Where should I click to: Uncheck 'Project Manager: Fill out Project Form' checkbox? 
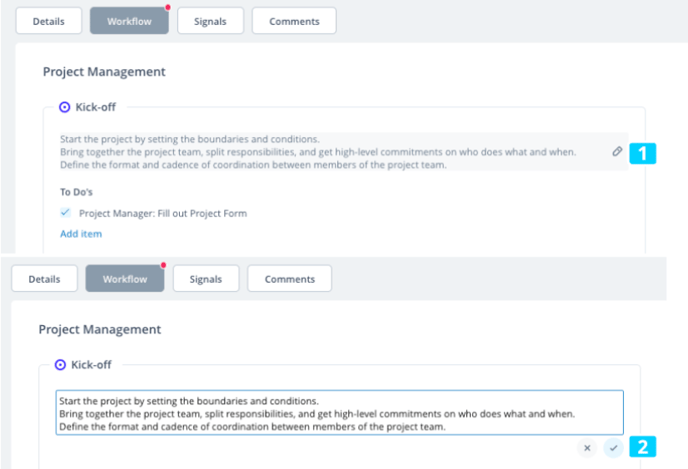click(x=65, y=213)
